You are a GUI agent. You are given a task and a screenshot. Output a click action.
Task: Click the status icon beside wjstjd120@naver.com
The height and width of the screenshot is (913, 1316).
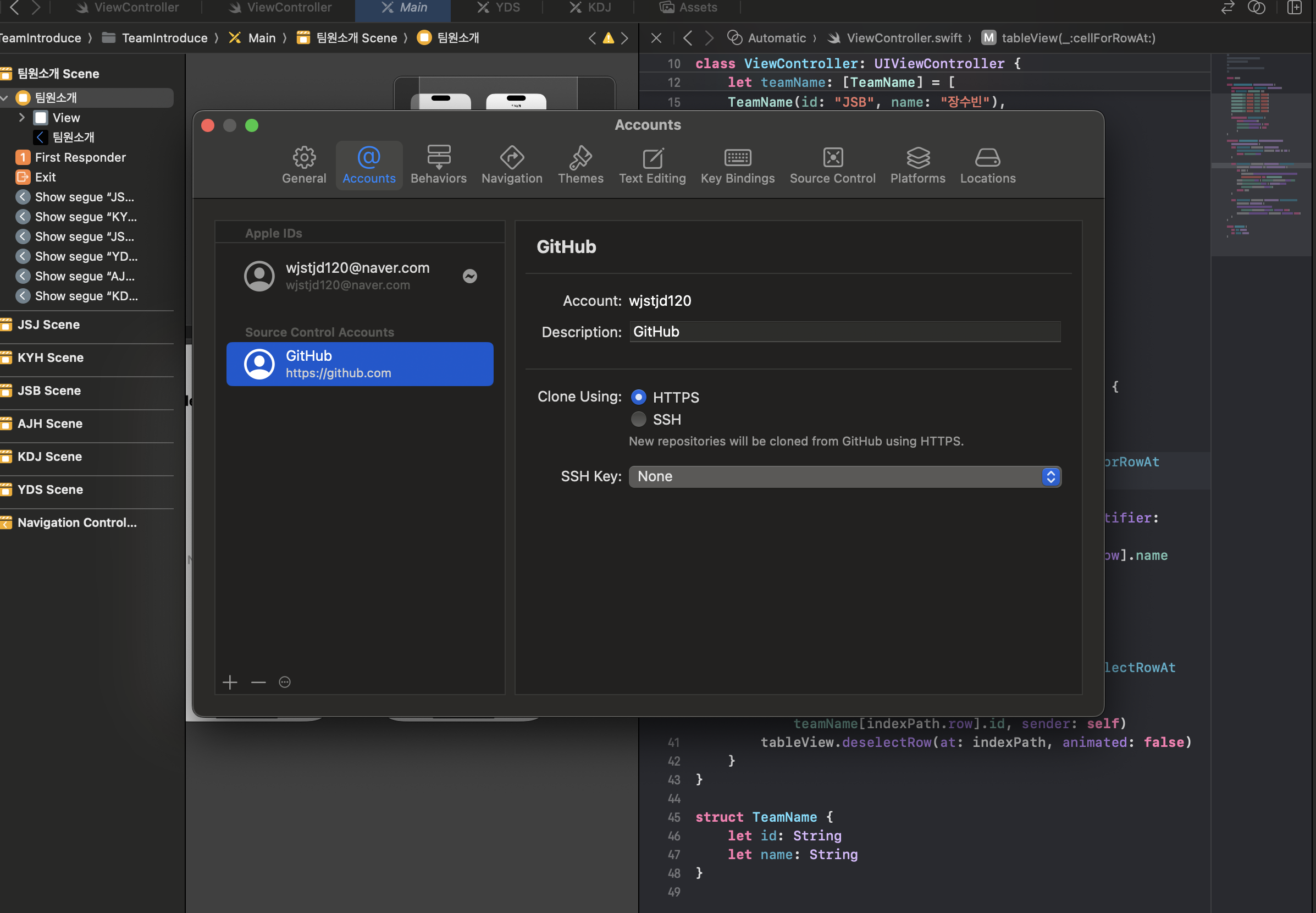(470, 276)
